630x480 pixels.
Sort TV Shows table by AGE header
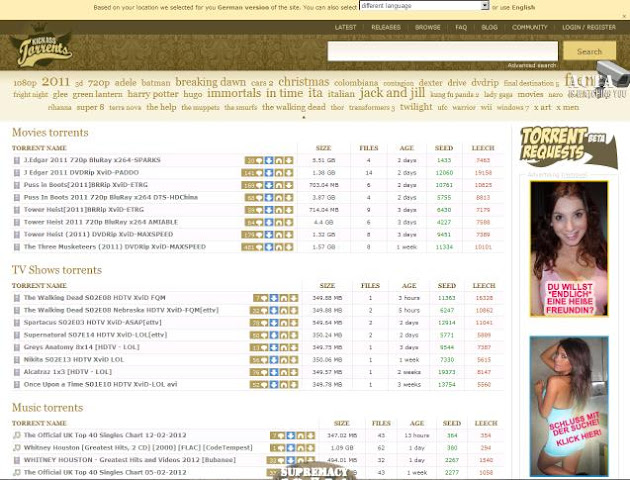(409, 286)
